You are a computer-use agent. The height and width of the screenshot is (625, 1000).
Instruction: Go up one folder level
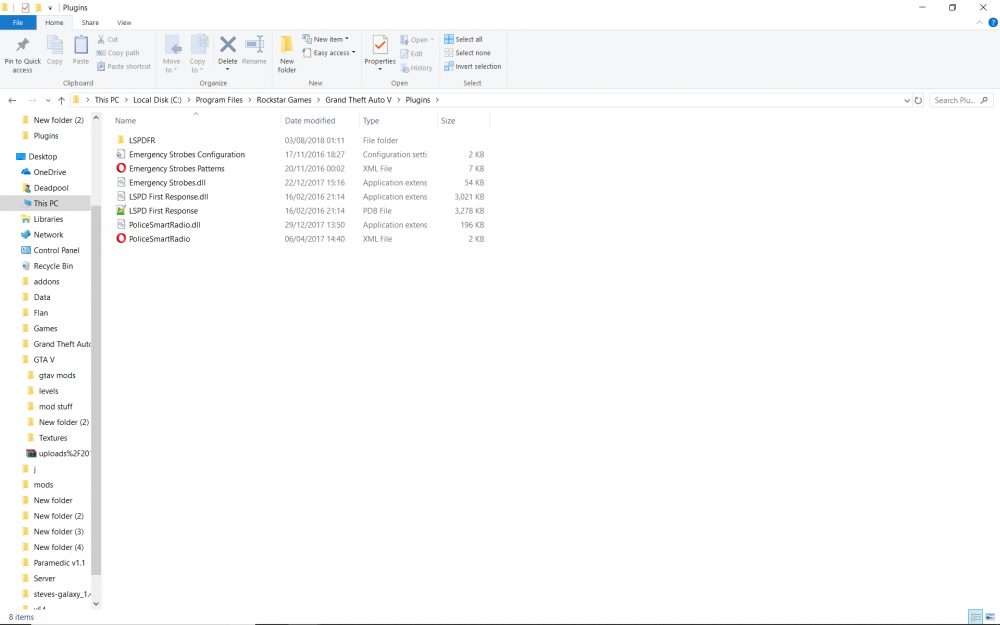pos(61,100)
